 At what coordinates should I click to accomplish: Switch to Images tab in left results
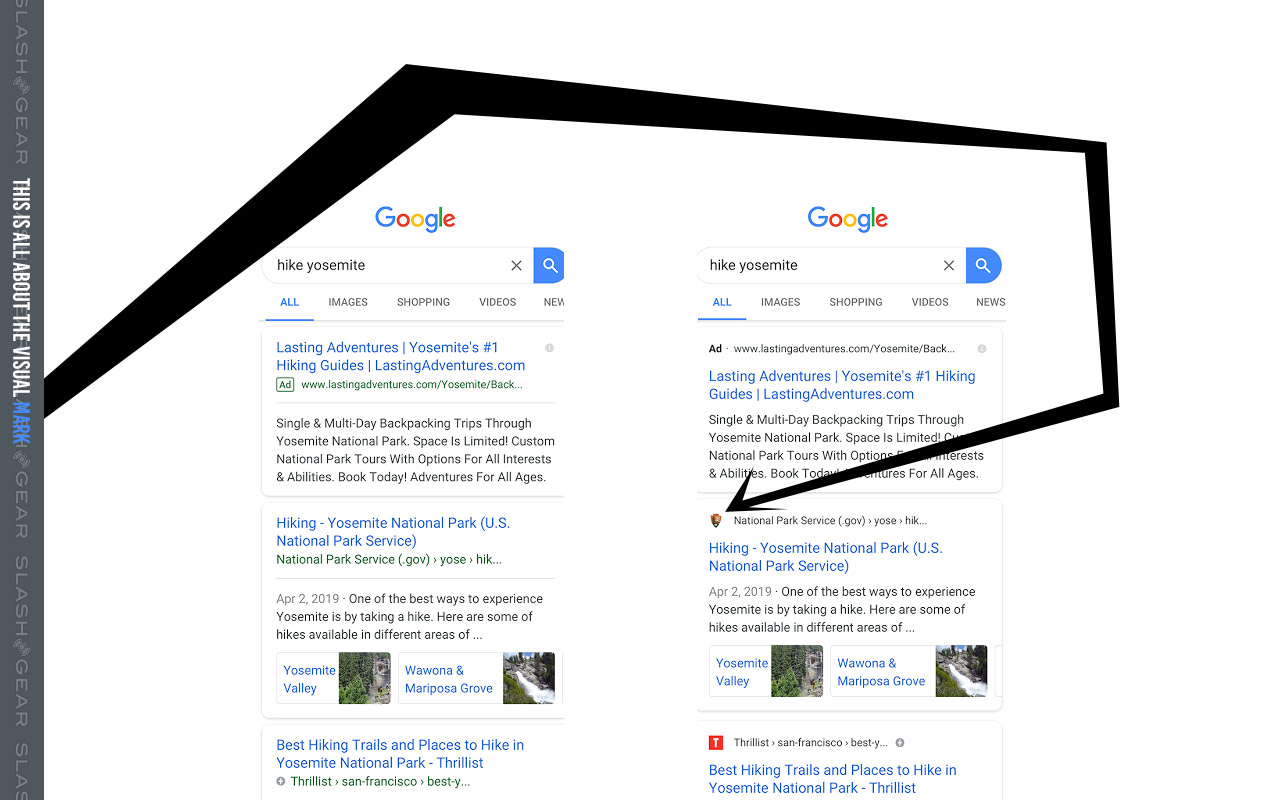click(348, 302)
